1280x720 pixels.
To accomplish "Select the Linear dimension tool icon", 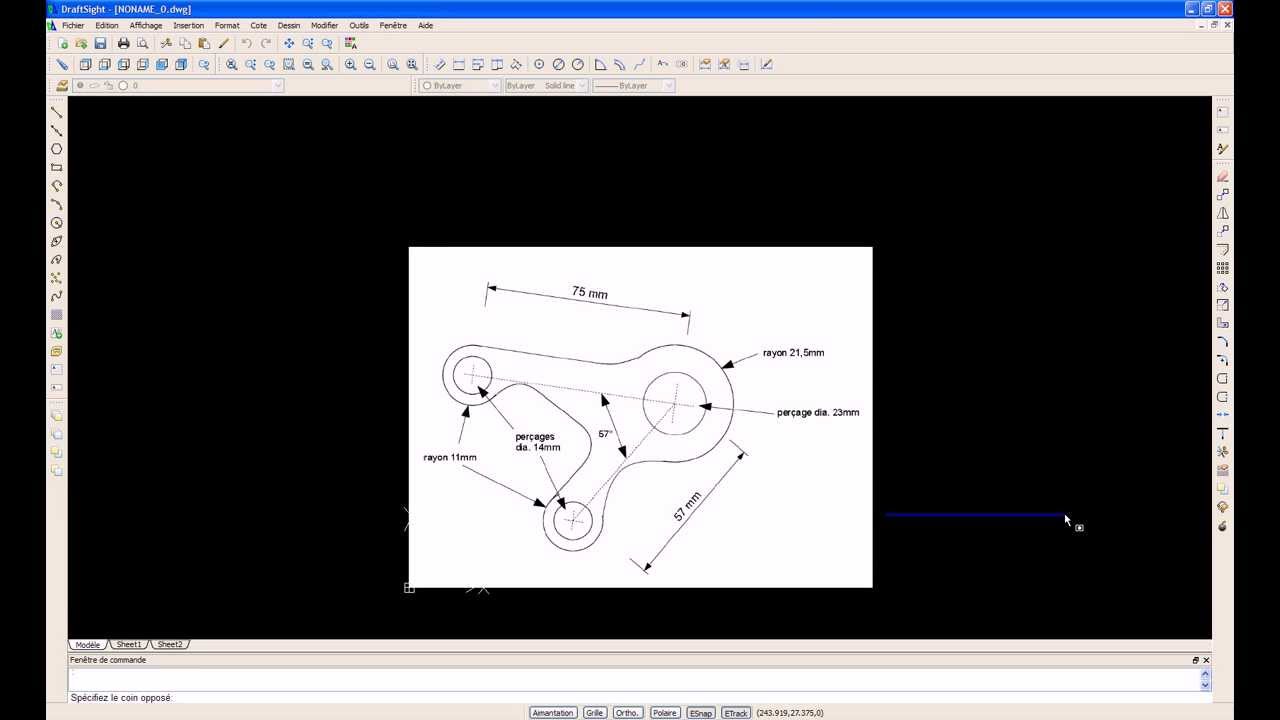I will tap(459, 64).
